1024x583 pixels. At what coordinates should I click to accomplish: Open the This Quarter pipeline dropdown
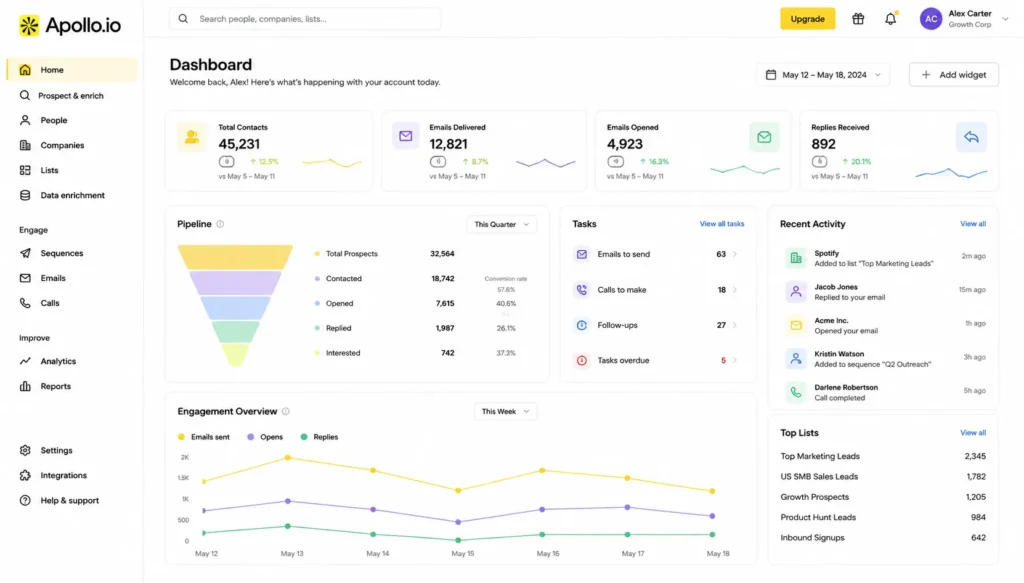pyautogui.click(x=502, y=225)
